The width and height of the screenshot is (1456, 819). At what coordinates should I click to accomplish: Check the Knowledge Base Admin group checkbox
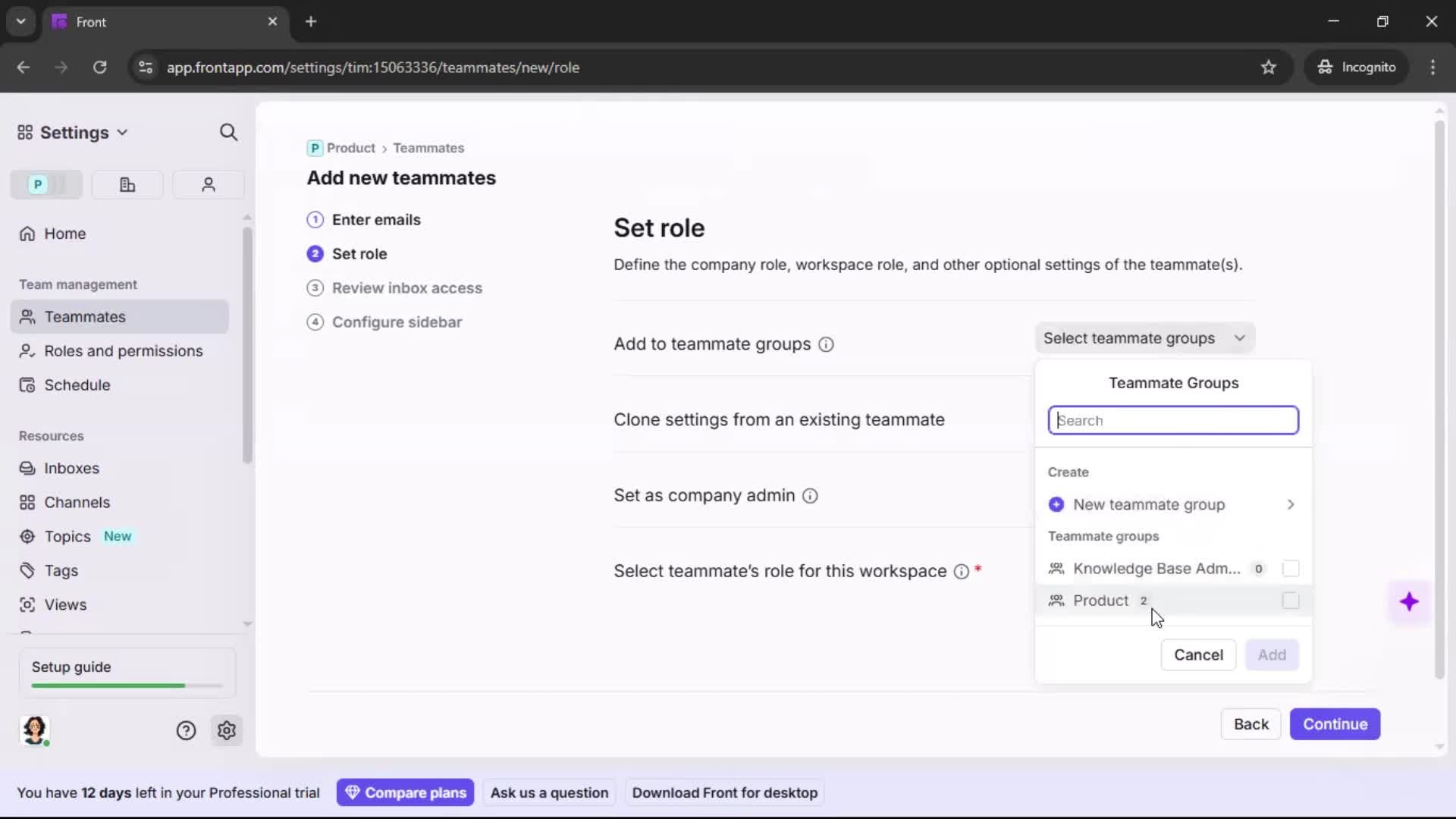tap(1290, 569)
